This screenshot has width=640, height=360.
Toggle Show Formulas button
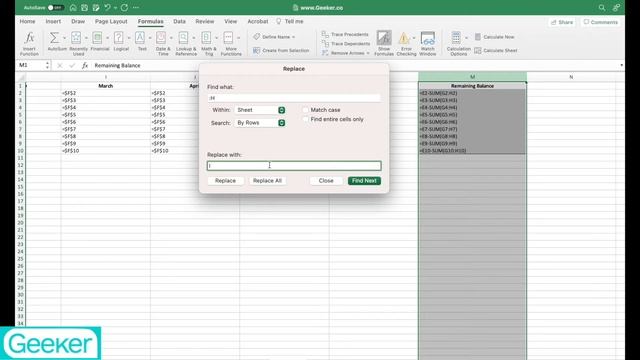coord(384,43)
